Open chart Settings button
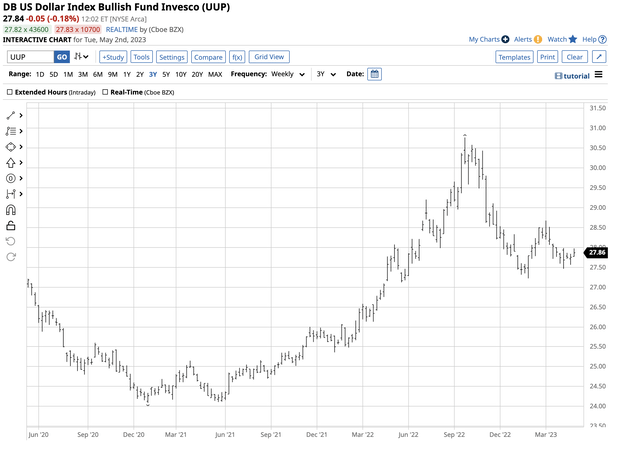The width and height of the screenshot is (640, 451). (x=172, y=57)
